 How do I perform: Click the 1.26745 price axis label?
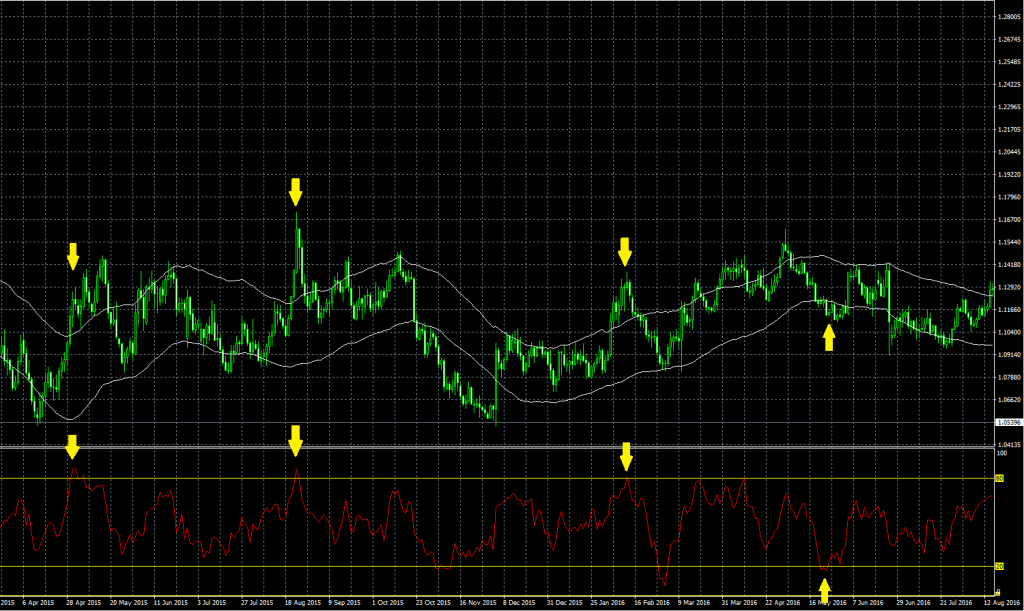[x=1010, y=40]
